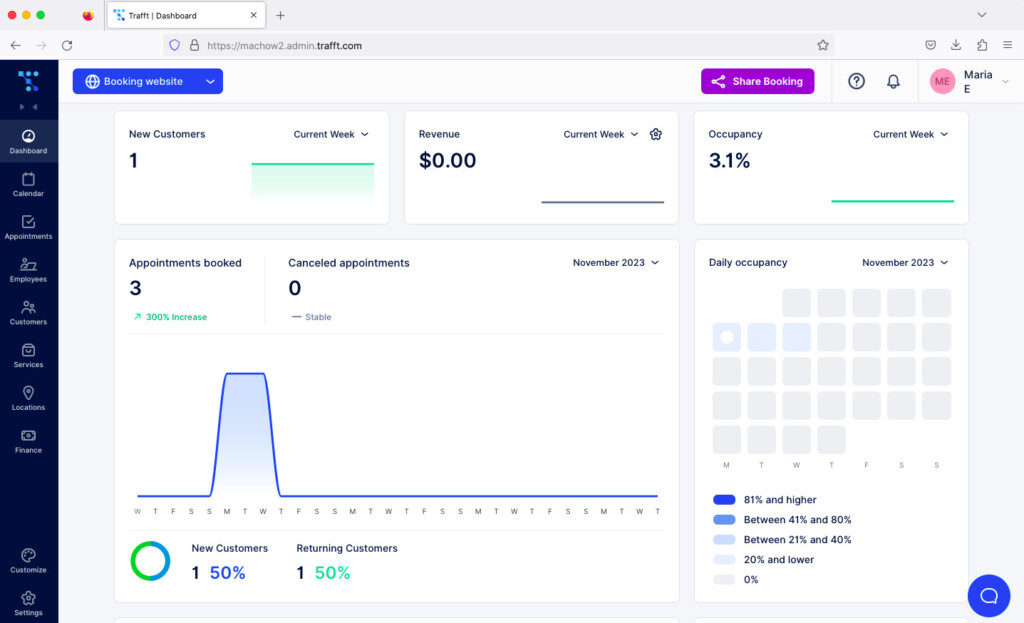This screenshot has width=1024, height=623.
Task: Open the chat support bubble
Action: (988, 596)
